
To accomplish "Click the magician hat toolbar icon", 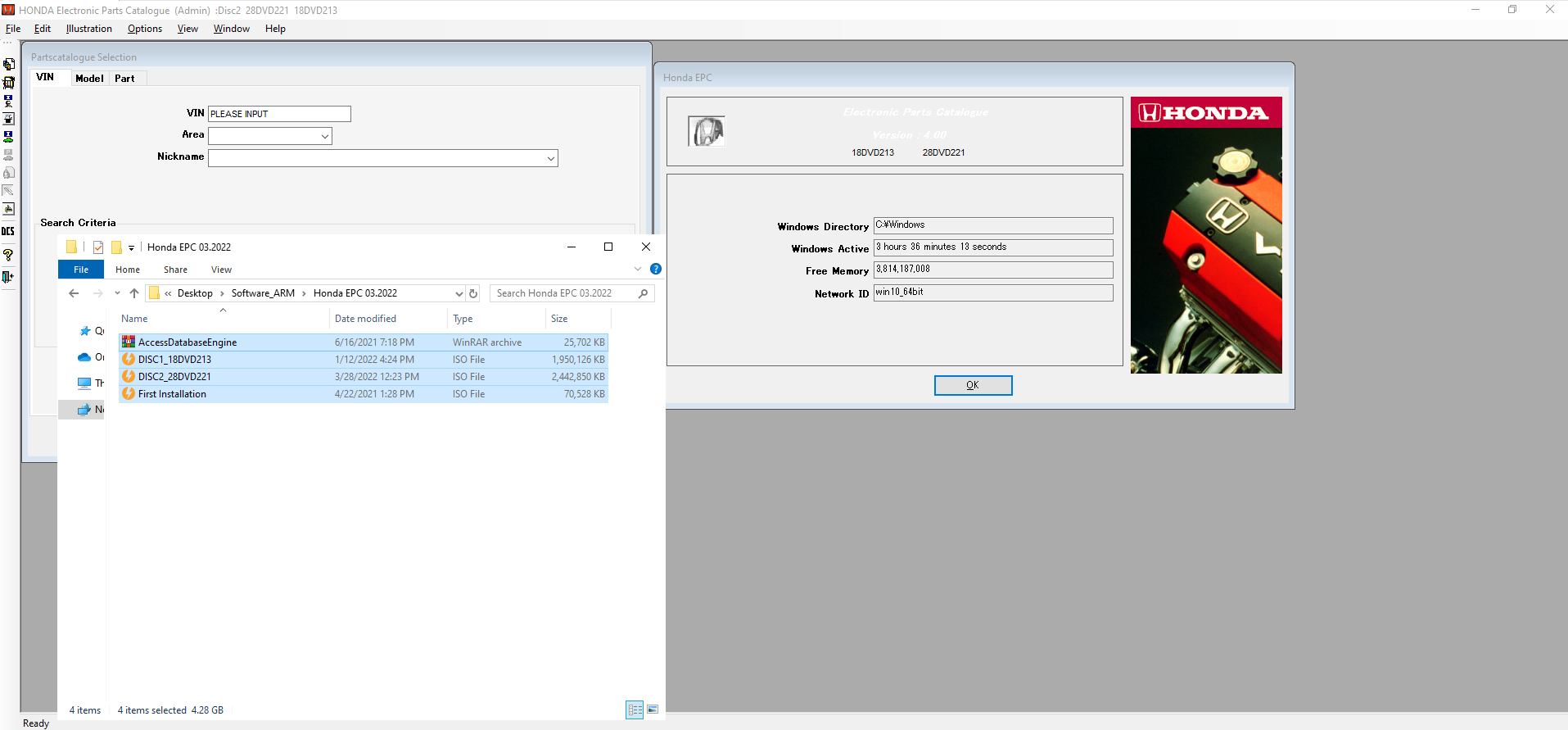I will [x=8, y=119].
